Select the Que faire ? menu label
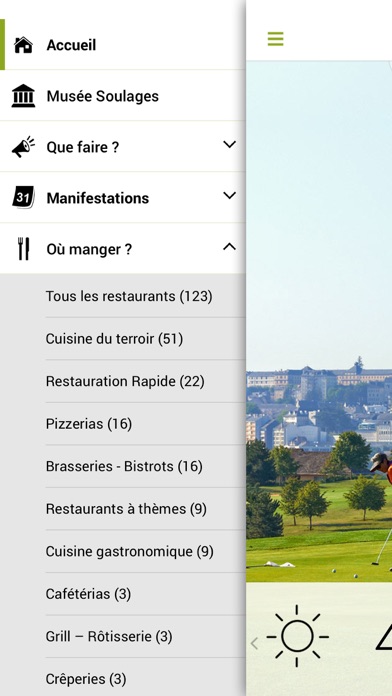The height and width of the screenshot is (696, 392). point(83,147)
